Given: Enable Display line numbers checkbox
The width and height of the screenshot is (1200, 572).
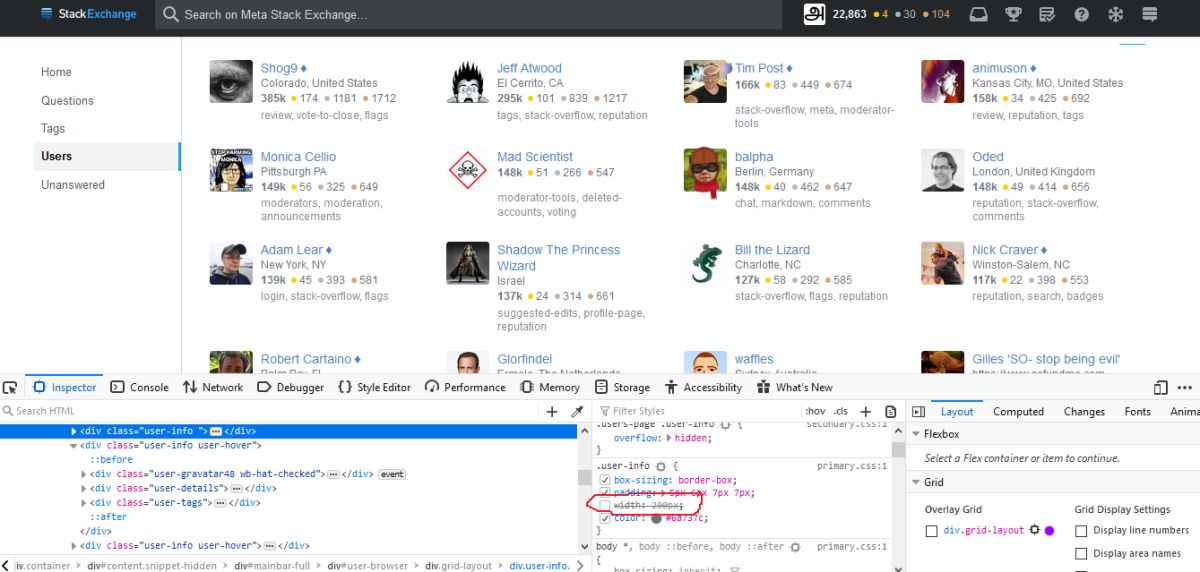Looking at the screenshot, I should [1081, 530].
